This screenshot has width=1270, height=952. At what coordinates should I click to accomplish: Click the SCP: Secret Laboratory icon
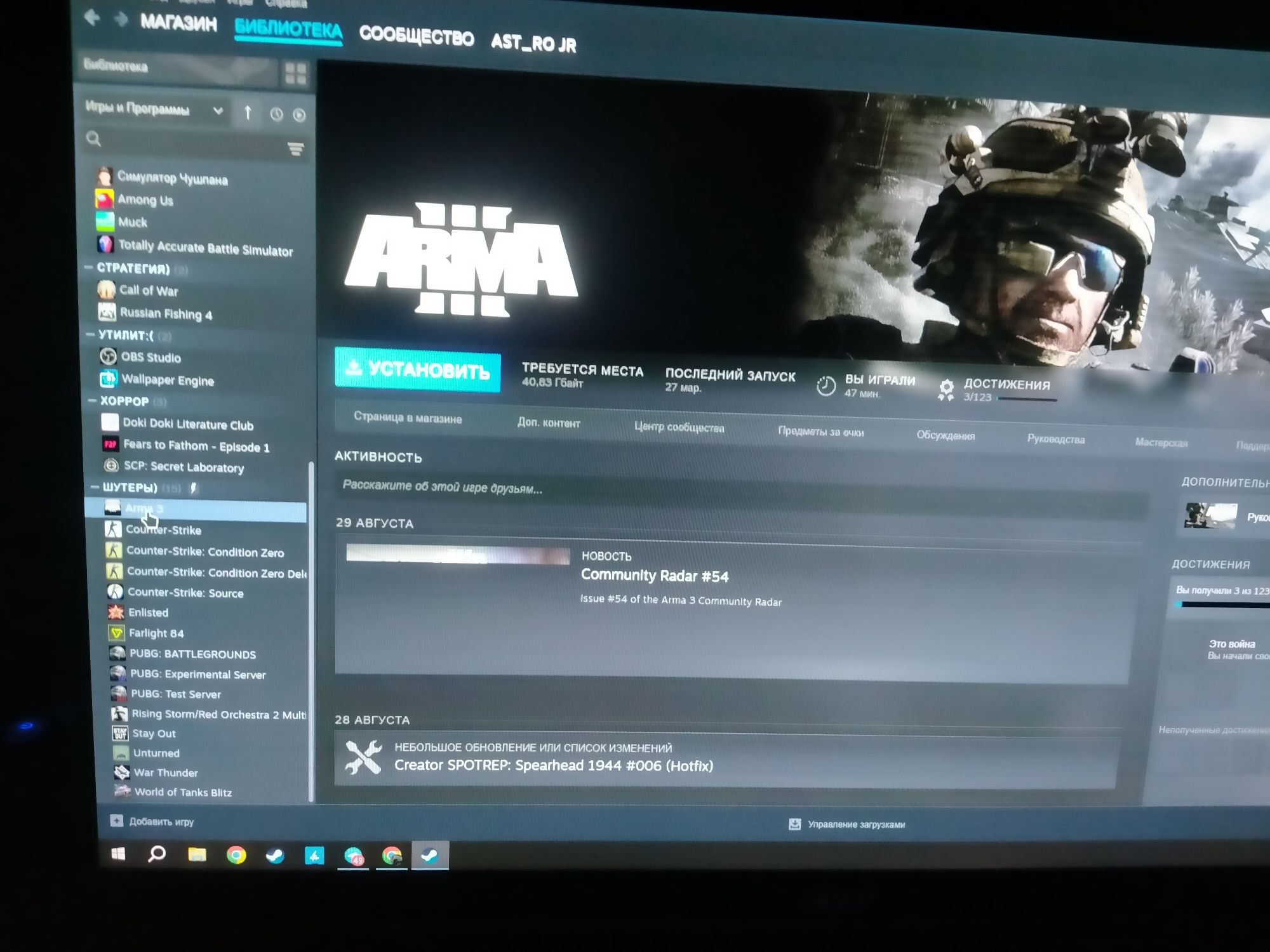click(x=111, y=465)
